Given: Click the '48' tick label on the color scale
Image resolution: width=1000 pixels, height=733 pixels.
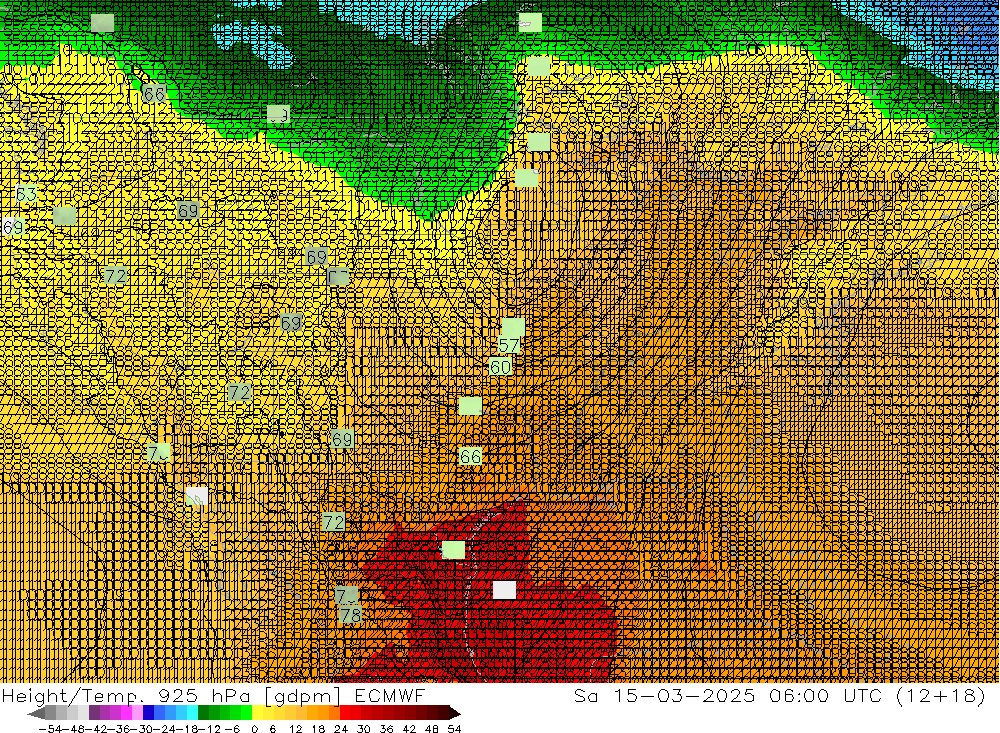Looking at the screenshot, I should (431, 729).
